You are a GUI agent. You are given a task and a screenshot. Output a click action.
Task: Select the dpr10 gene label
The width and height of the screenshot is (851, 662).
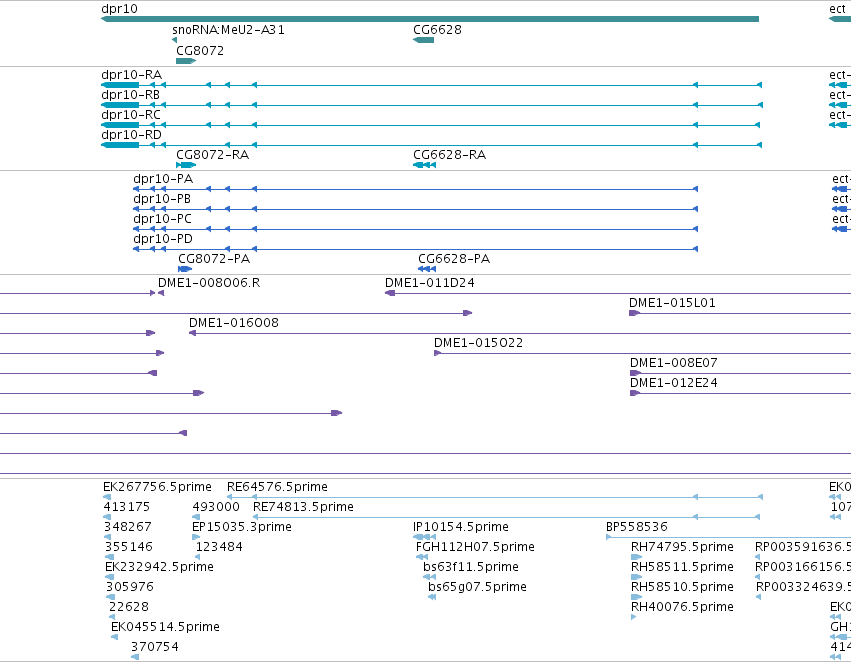pos(119,9)
